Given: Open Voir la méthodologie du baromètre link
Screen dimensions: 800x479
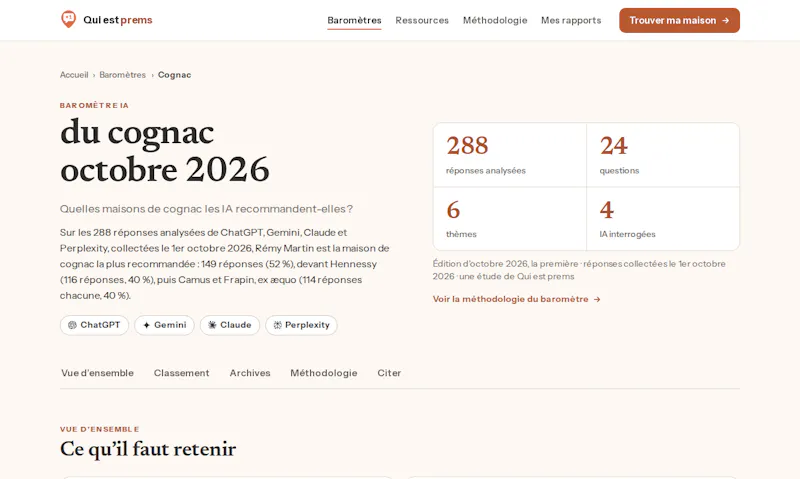Looking at the screenshot, I should tap(516, 299).
